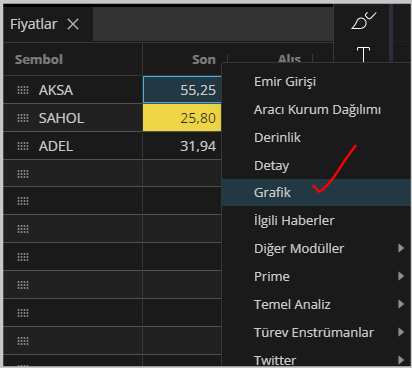Image resolution: width=412 pixels, height=368 pixels.
Task: Expand the Prime submenu arrow
Action: (x=401, y=276)
